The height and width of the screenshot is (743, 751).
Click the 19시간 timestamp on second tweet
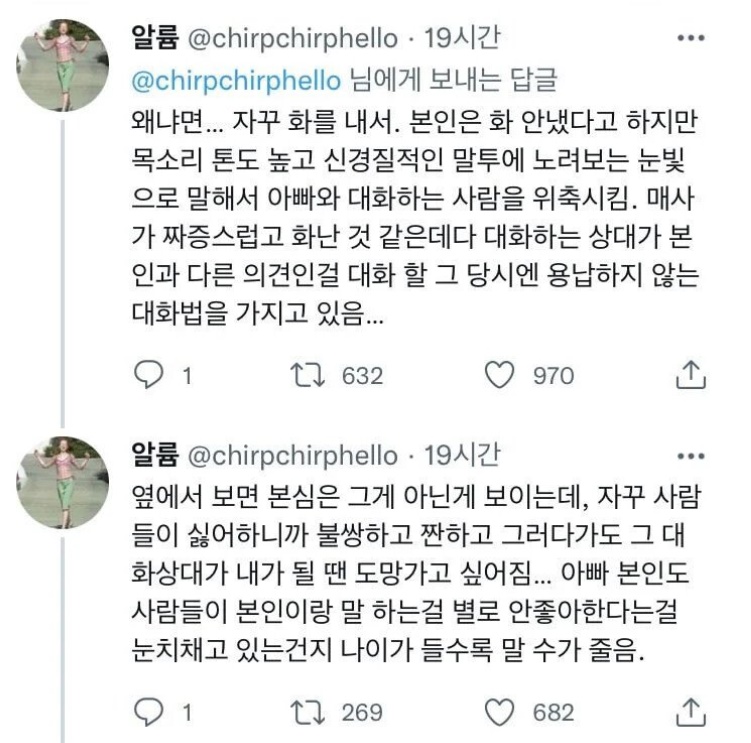pos(463,455)
